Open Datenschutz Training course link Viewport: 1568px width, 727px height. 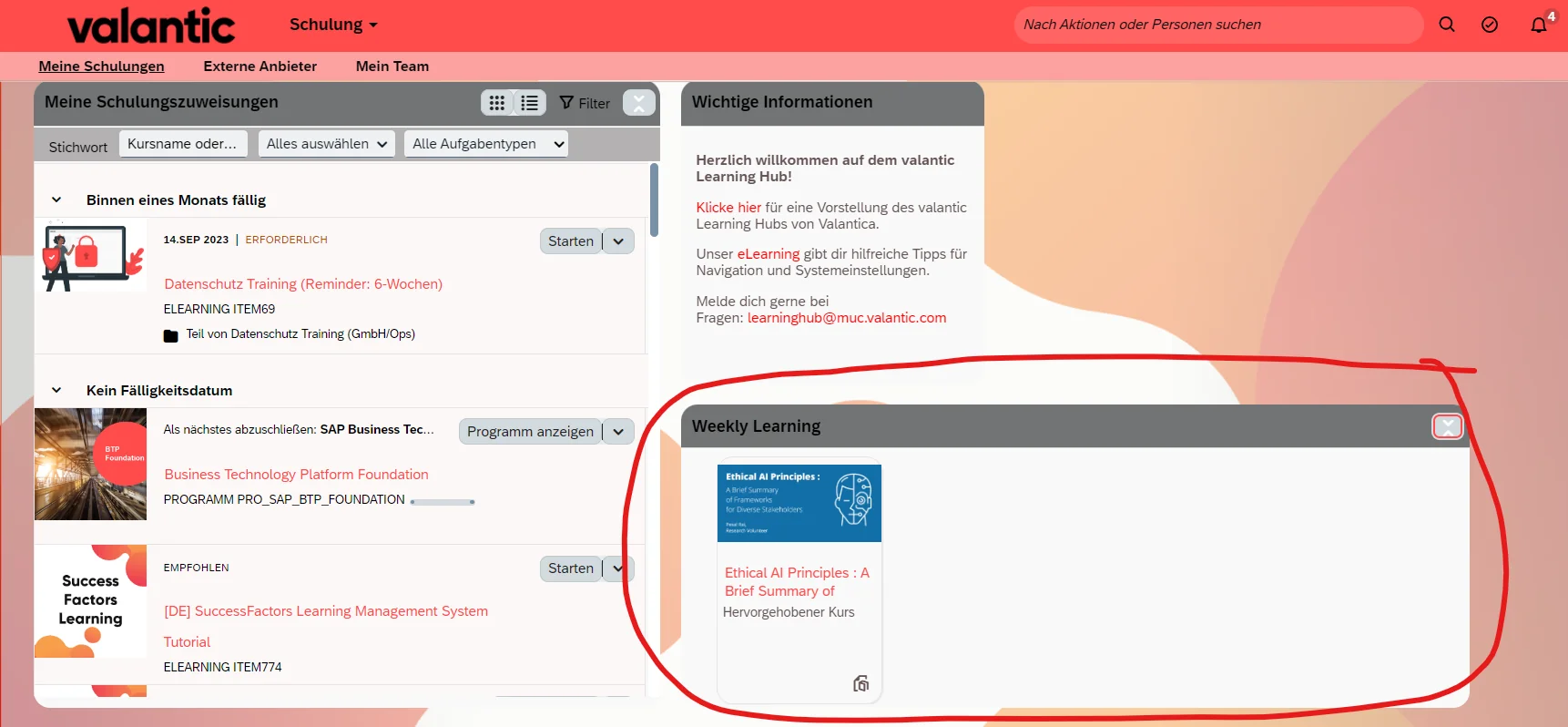[x=303, y=284]
